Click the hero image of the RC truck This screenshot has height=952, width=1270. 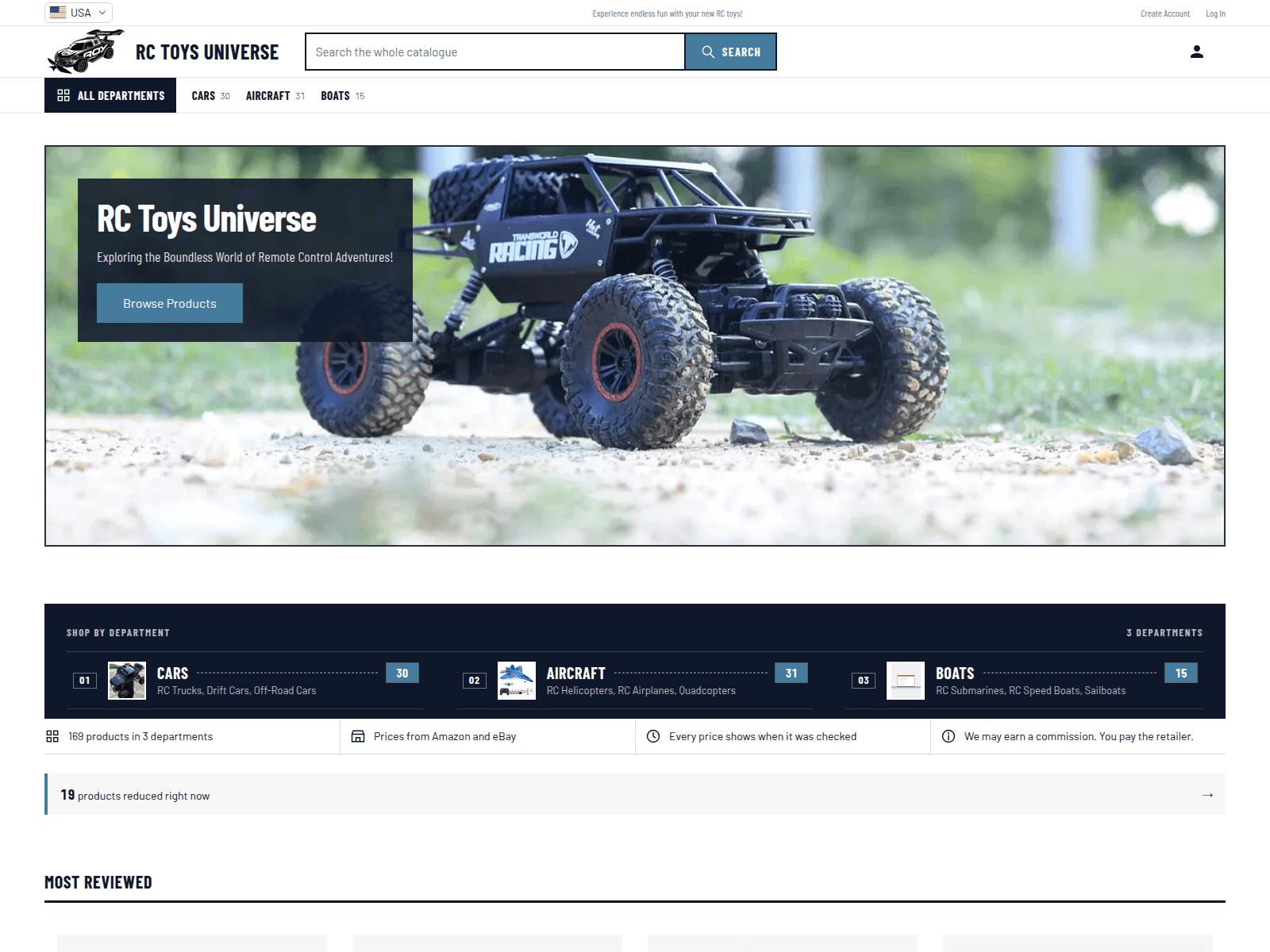(635, 346)
